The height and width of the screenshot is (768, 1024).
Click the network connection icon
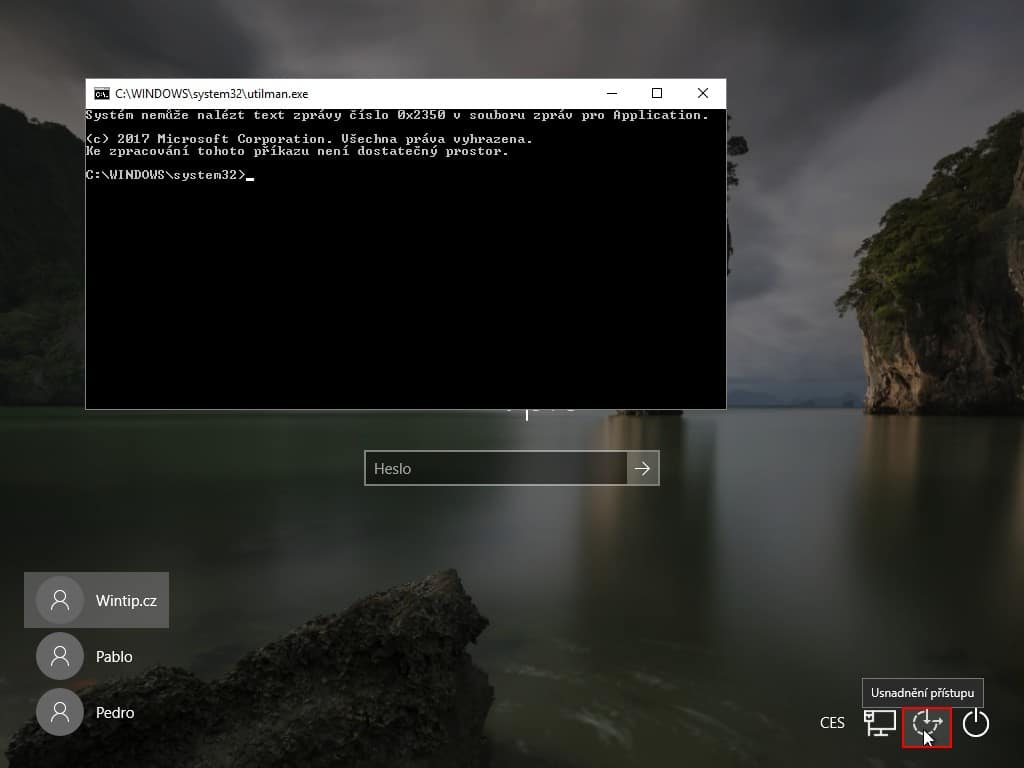point(880,723)
